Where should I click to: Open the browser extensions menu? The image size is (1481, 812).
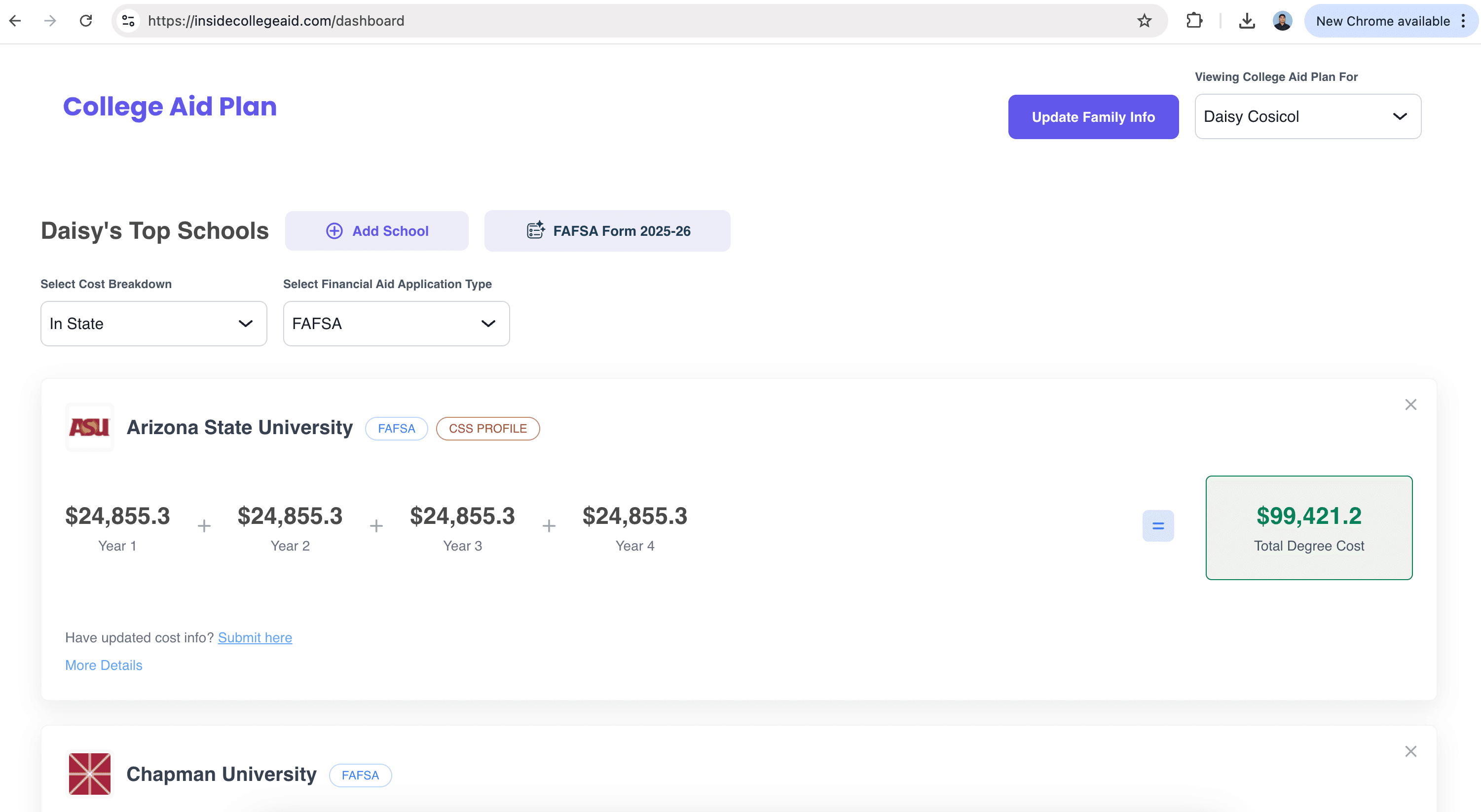[1194, 21]
